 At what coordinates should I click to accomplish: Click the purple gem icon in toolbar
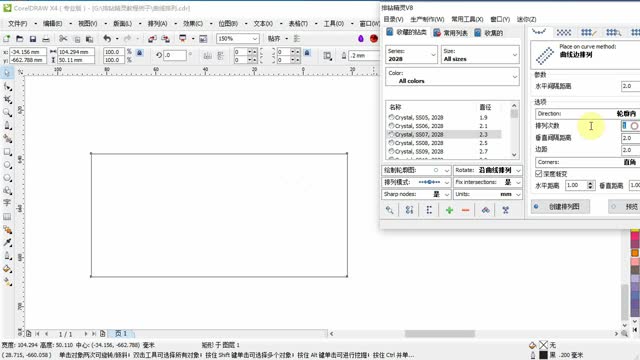(x=361, y=38)
